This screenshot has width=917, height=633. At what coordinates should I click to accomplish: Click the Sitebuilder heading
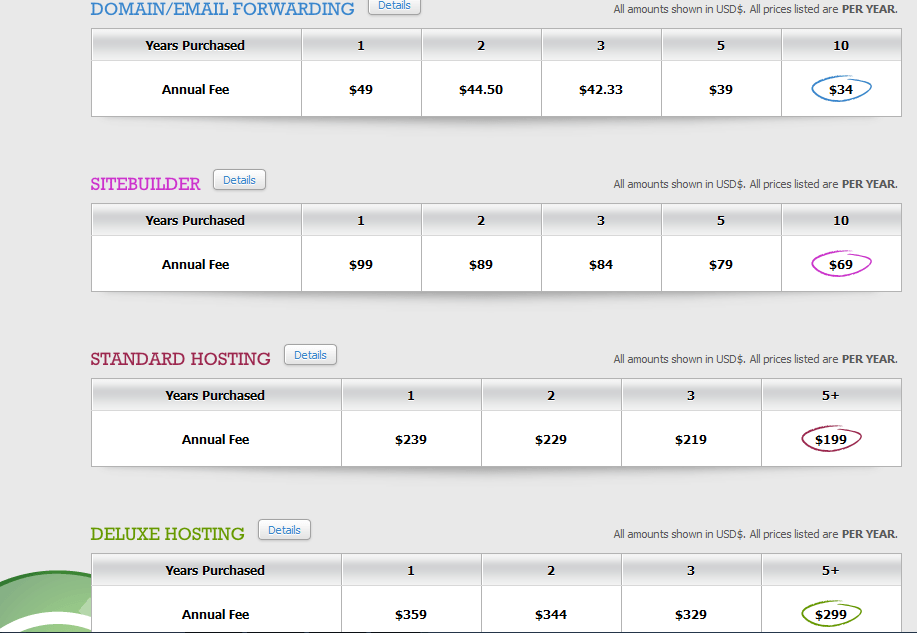coord(145,184)
